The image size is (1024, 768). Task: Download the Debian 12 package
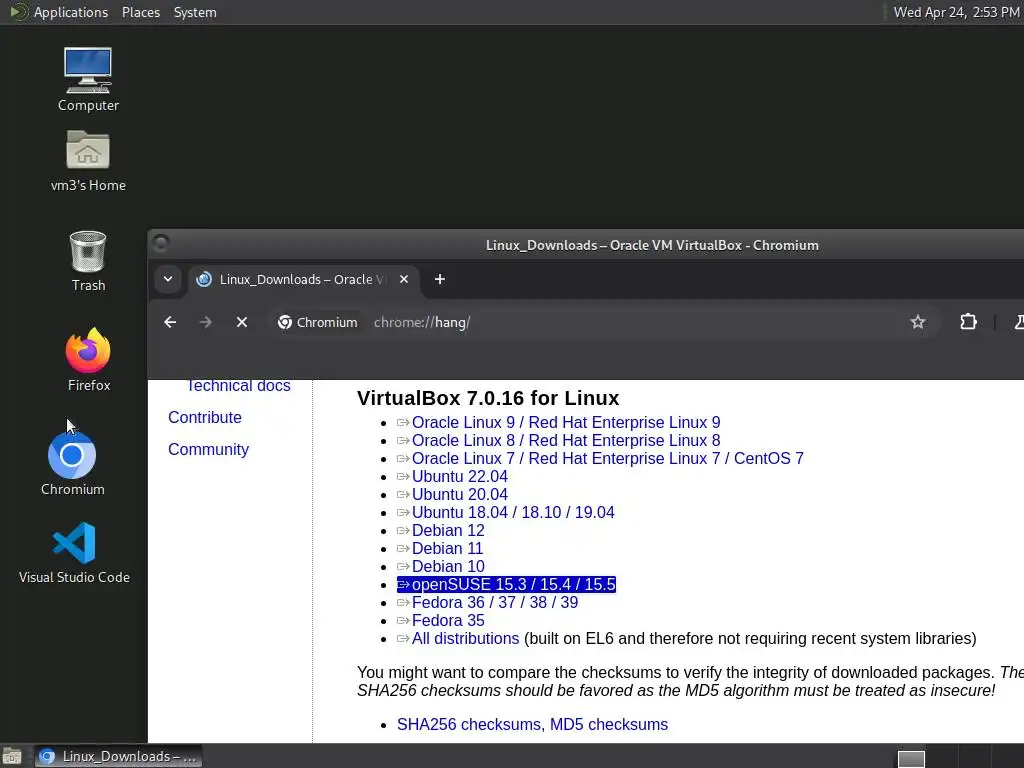[448, 530]
